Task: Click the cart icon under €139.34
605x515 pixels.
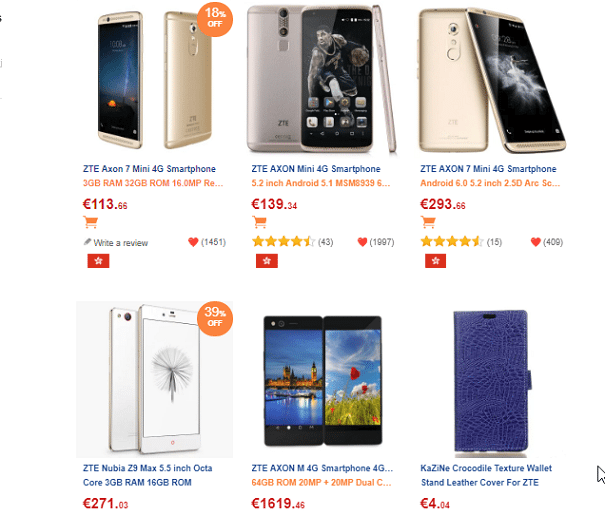Action: pyautogui.click(x=259, y=223)
